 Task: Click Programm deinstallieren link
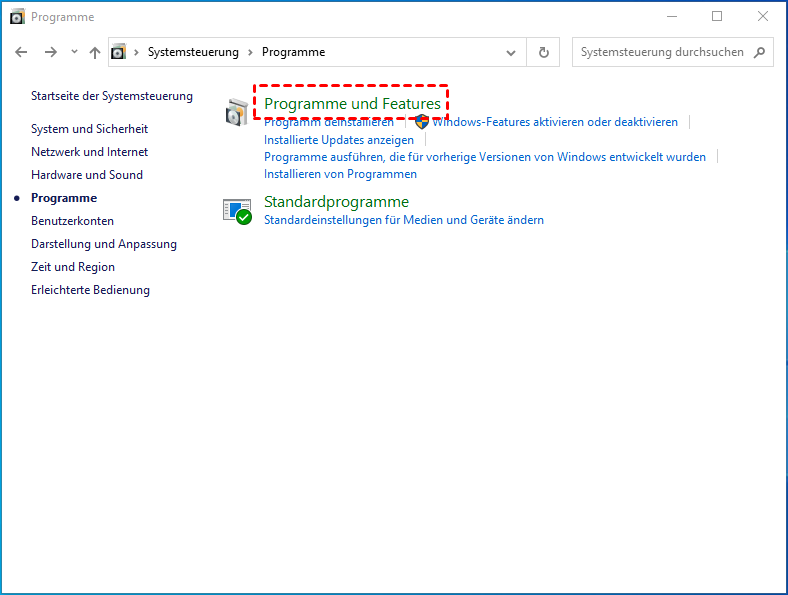(x=329, y=122)
